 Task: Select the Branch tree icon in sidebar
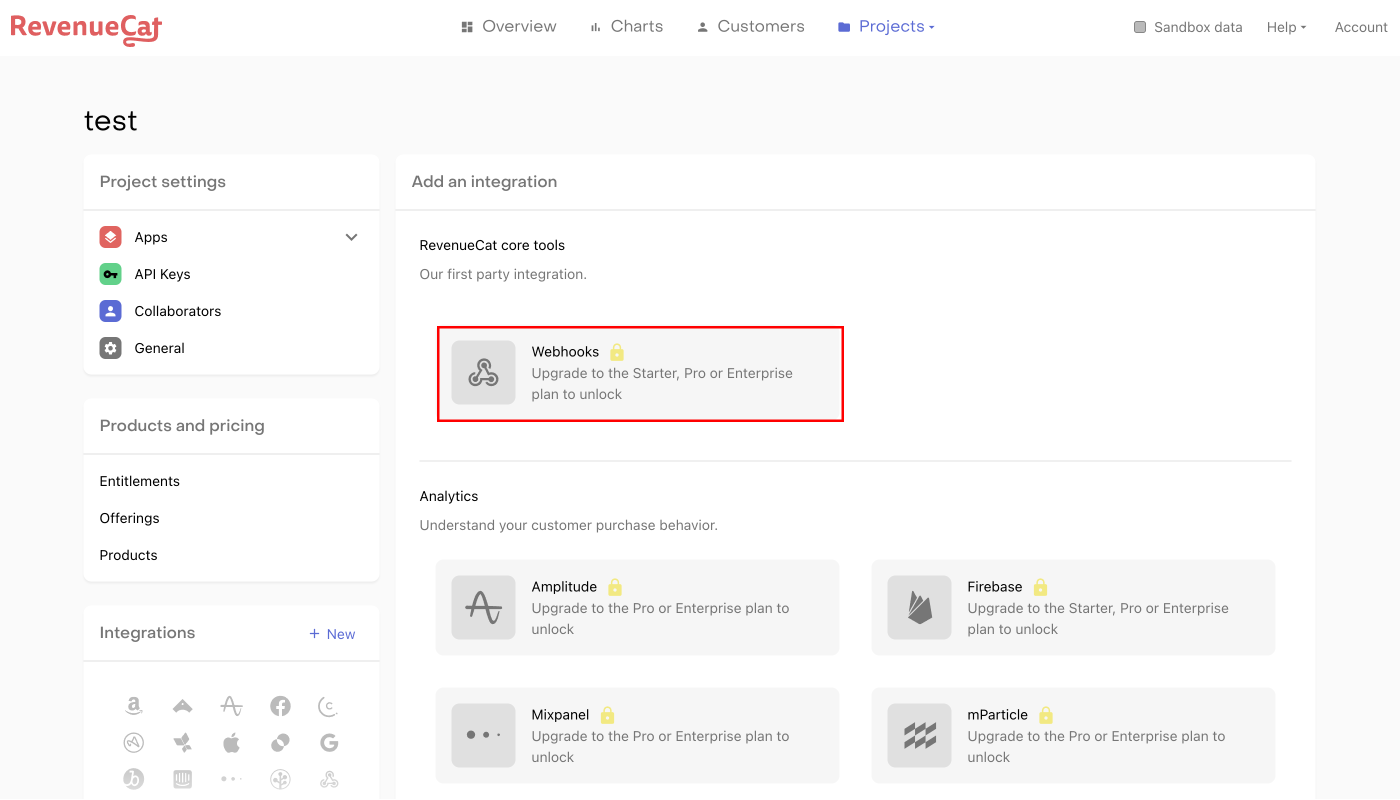[281, 778]
